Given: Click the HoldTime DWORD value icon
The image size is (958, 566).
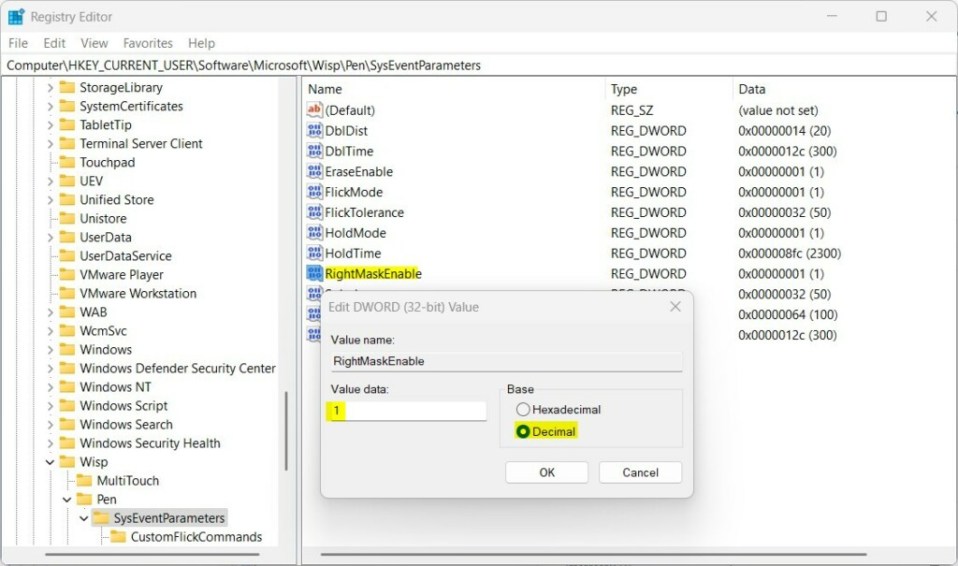Looking at the screenshot, I should click(x=314, y=253).
